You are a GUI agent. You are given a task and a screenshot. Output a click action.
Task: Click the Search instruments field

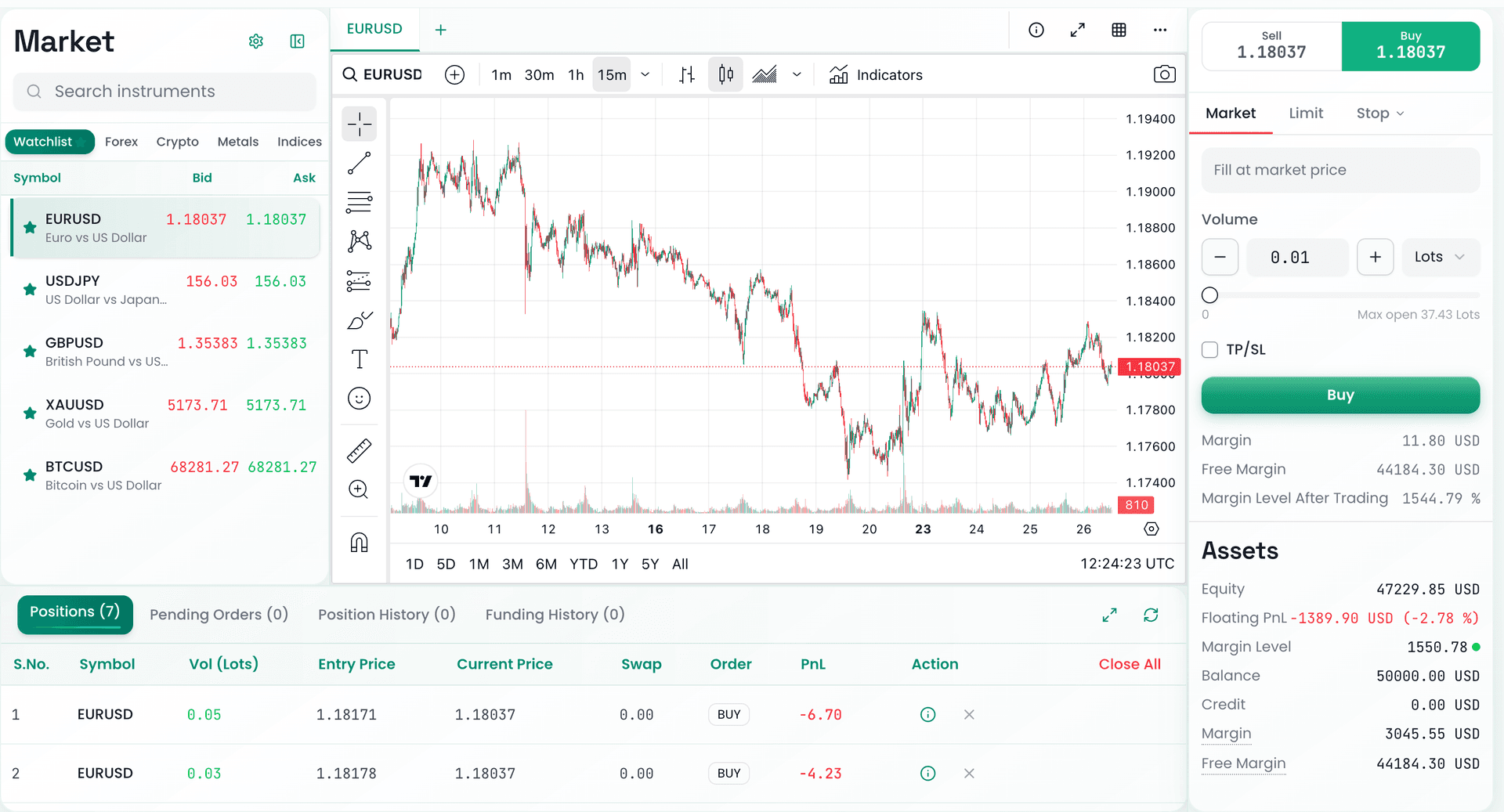pyautogui.click(x=164, y=92)
